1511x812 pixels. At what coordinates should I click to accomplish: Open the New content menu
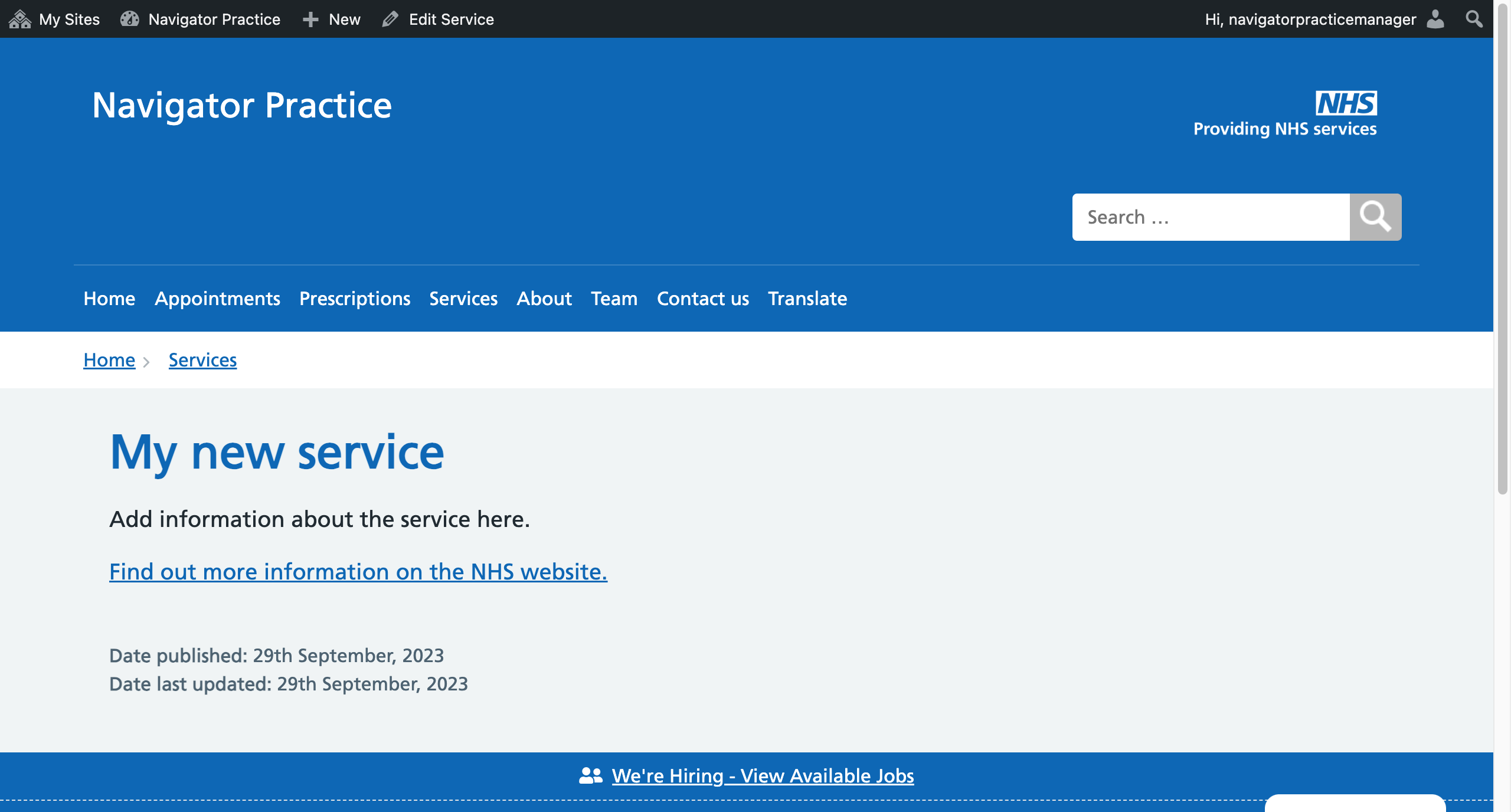pyautogui.click(x=345, y=19)
